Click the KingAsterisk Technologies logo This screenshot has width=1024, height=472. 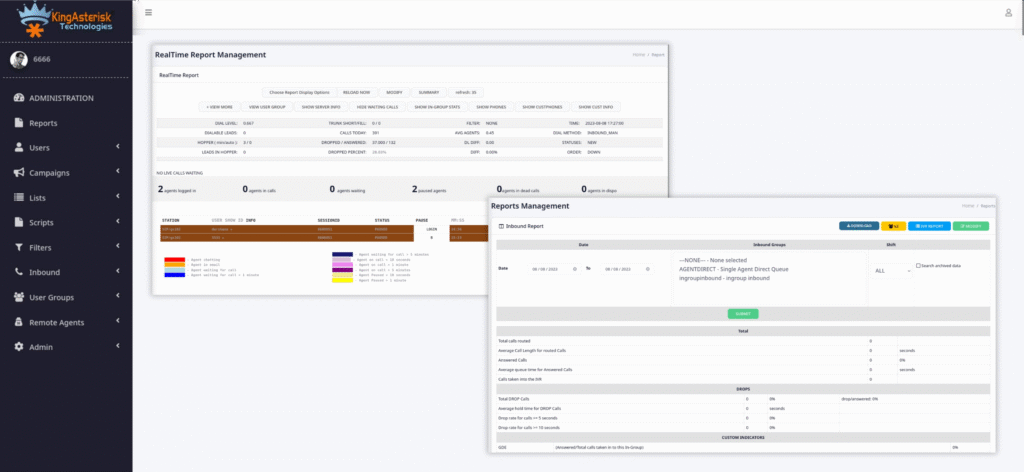click(65, 18)
